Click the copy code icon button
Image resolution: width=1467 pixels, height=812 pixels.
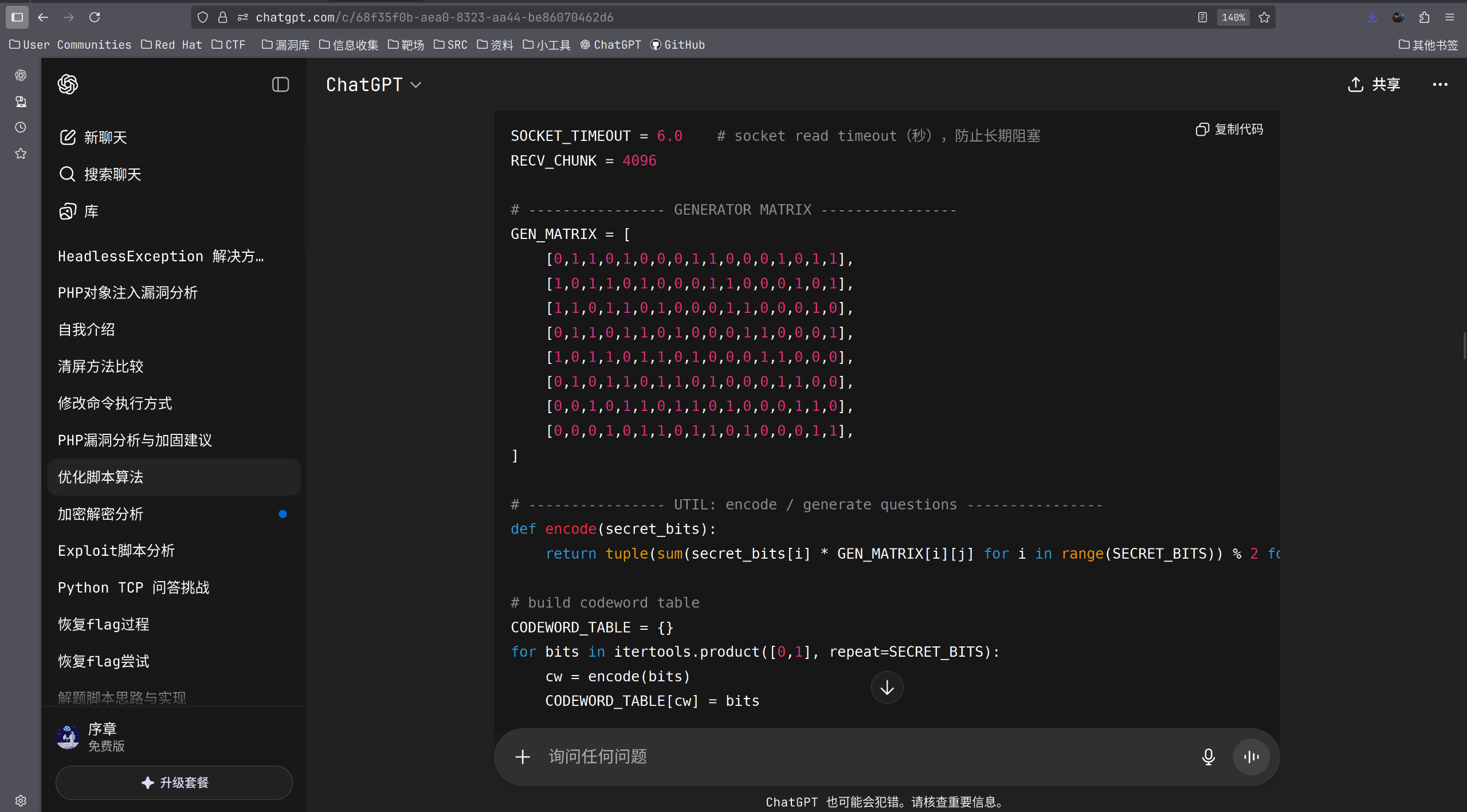coord(1202,130)
